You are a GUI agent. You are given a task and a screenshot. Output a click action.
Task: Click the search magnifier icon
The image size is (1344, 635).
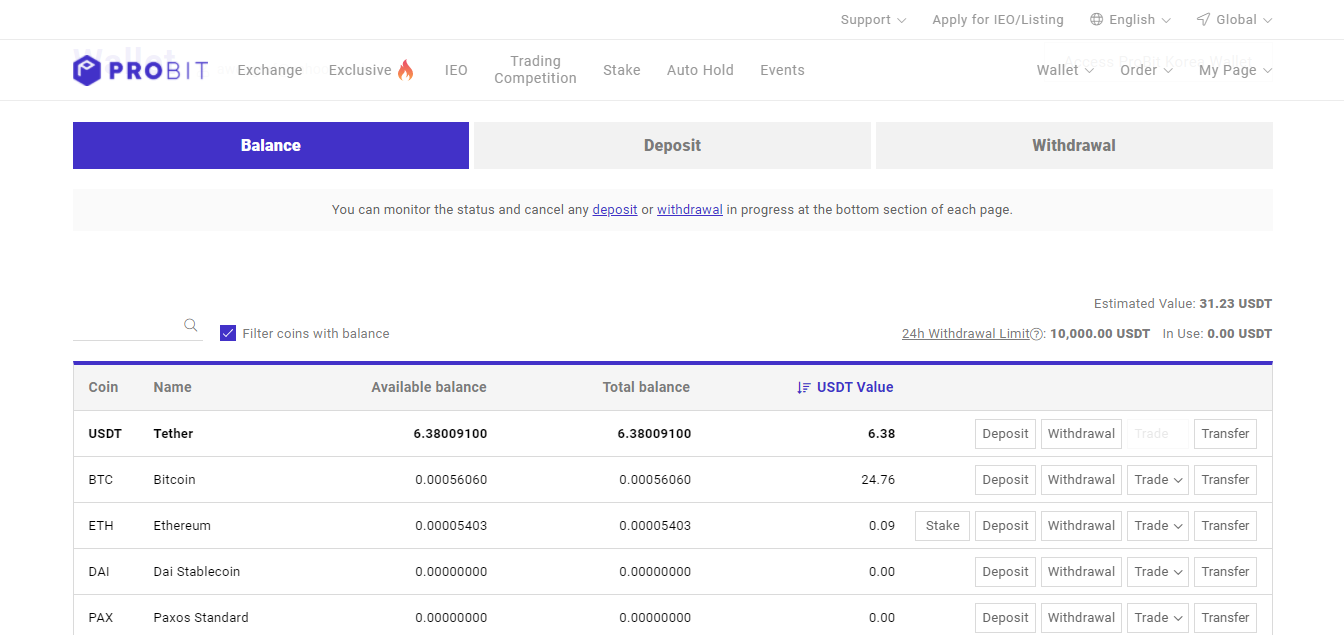(191, 325)
